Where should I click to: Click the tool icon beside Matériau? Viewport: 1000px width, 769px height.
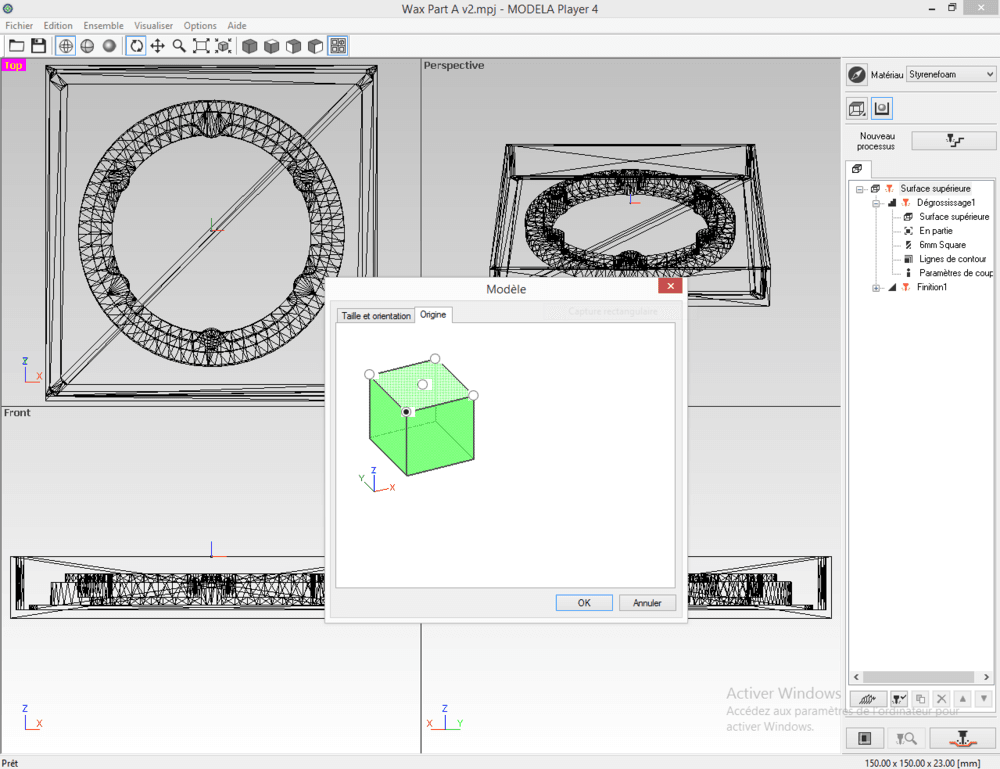coord(857,75)
